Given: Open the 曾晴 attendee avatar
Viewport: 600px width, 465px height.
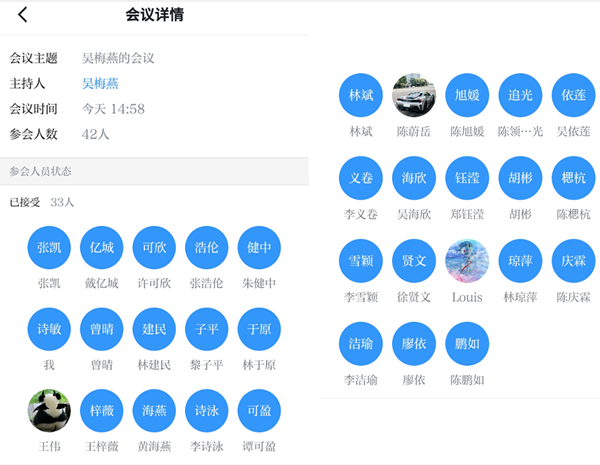Looking at the screenshot, I should click(x=102, y=329).
